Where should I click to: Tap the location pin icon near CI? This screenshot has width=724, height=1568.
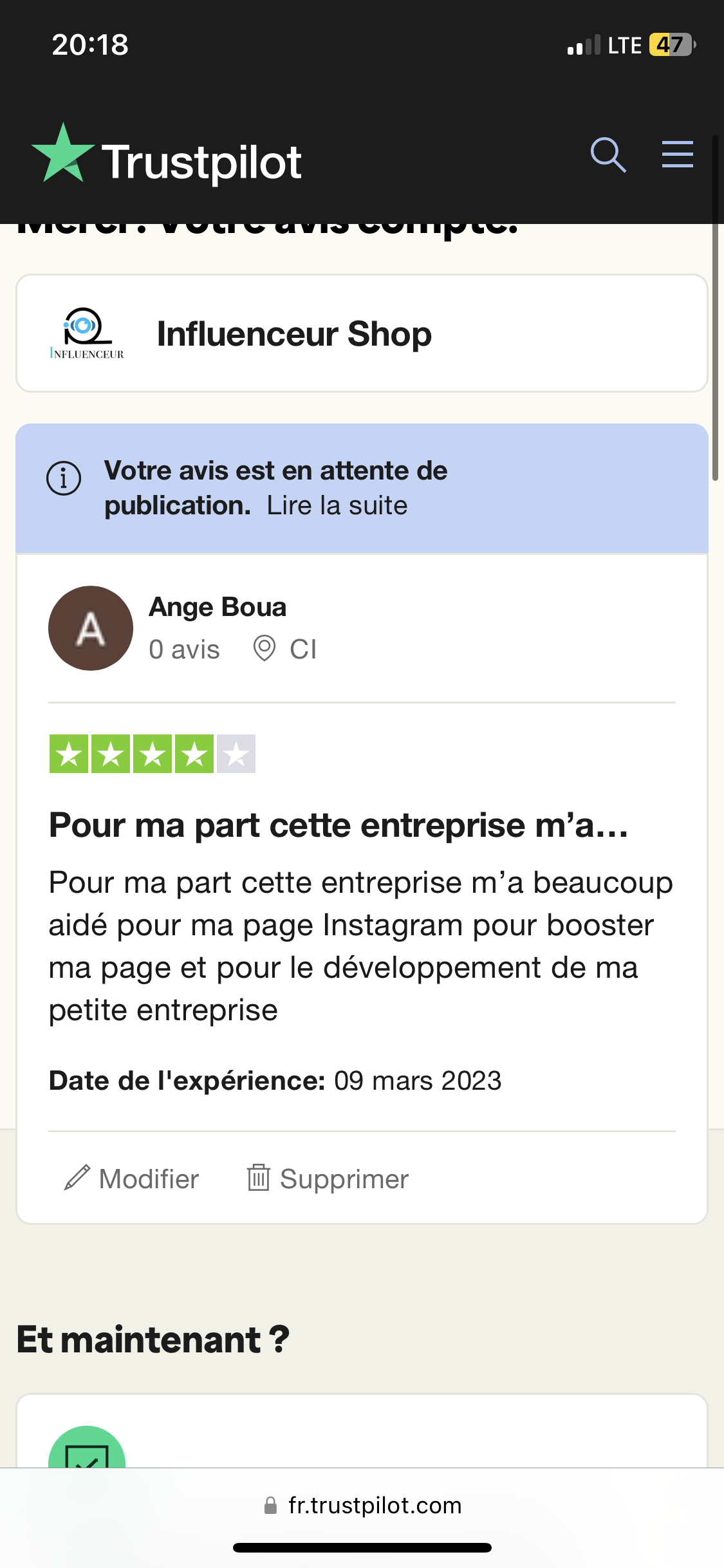click(x=265, y=648)
